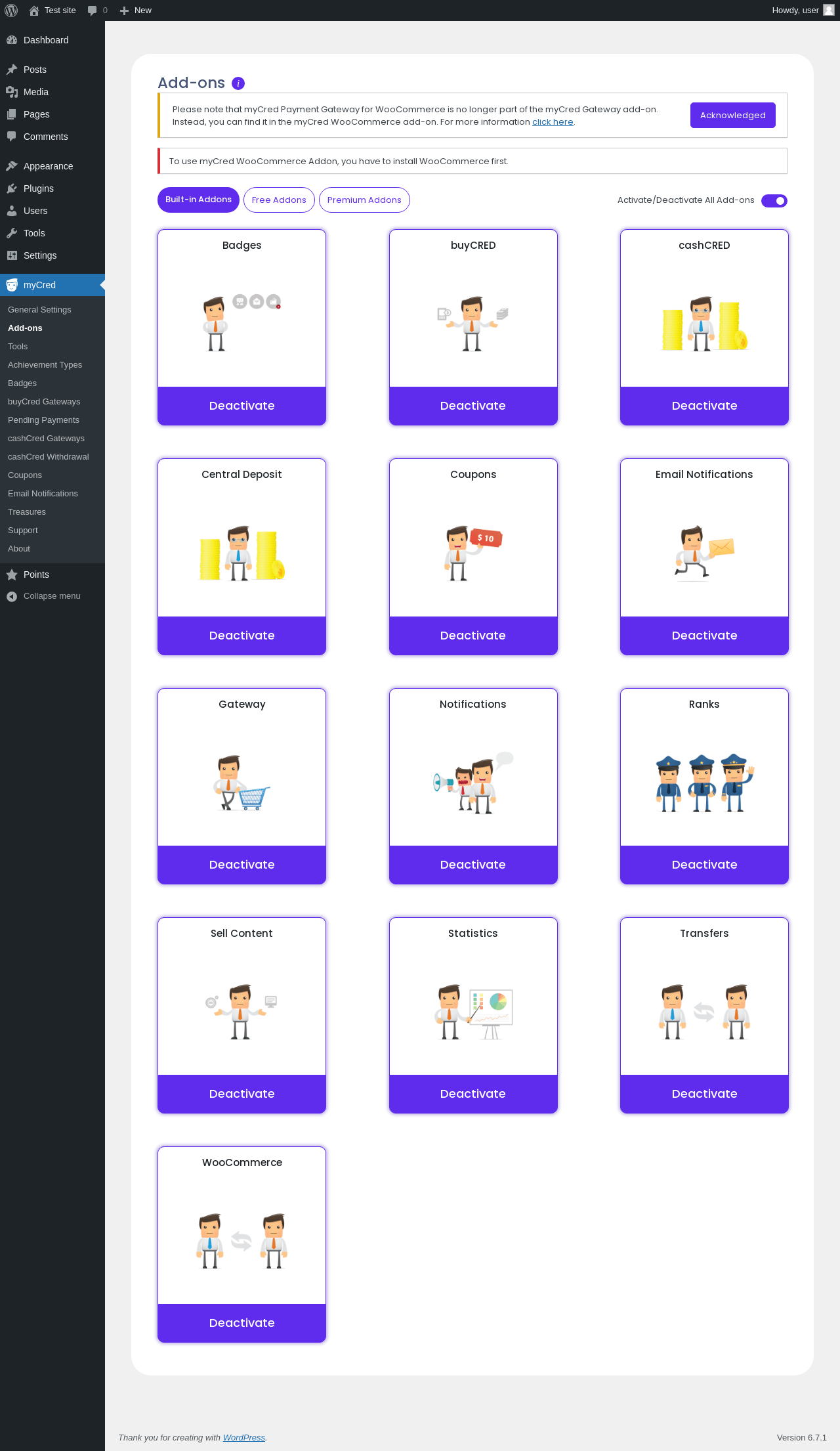Deactivate the Notifications add-on
Image resolution: width=840 pixels, height=1451 pixels.
pos(473,865)
